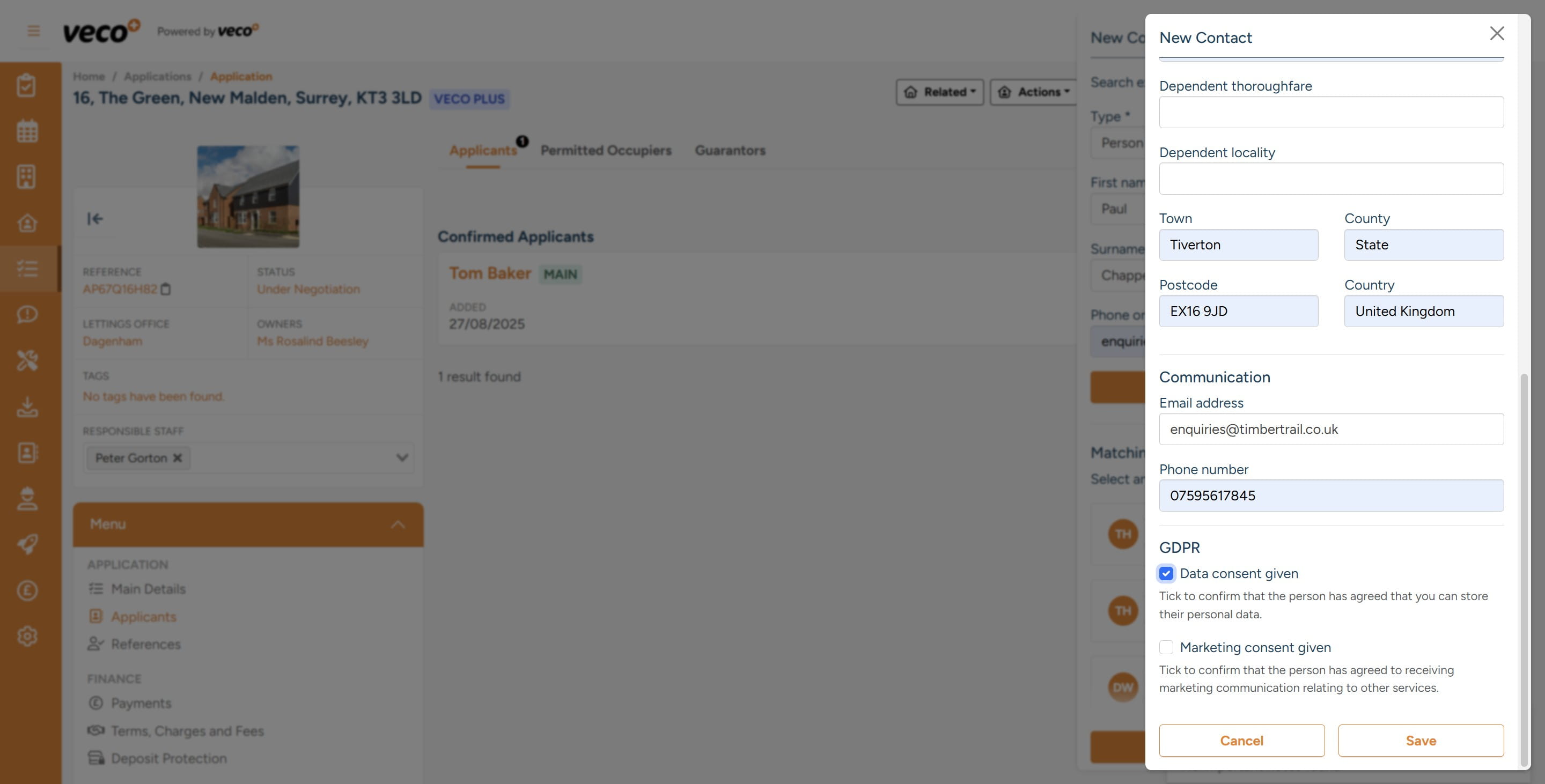Cancel the new contact form
The image size is (1545, 784).
(1241, 741)
